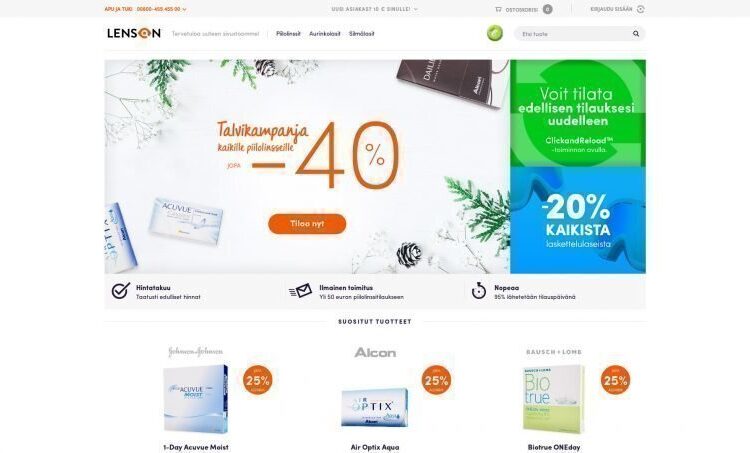
Task: Click the Kirjaudu sisään link
Action: (x=611, y=9)
